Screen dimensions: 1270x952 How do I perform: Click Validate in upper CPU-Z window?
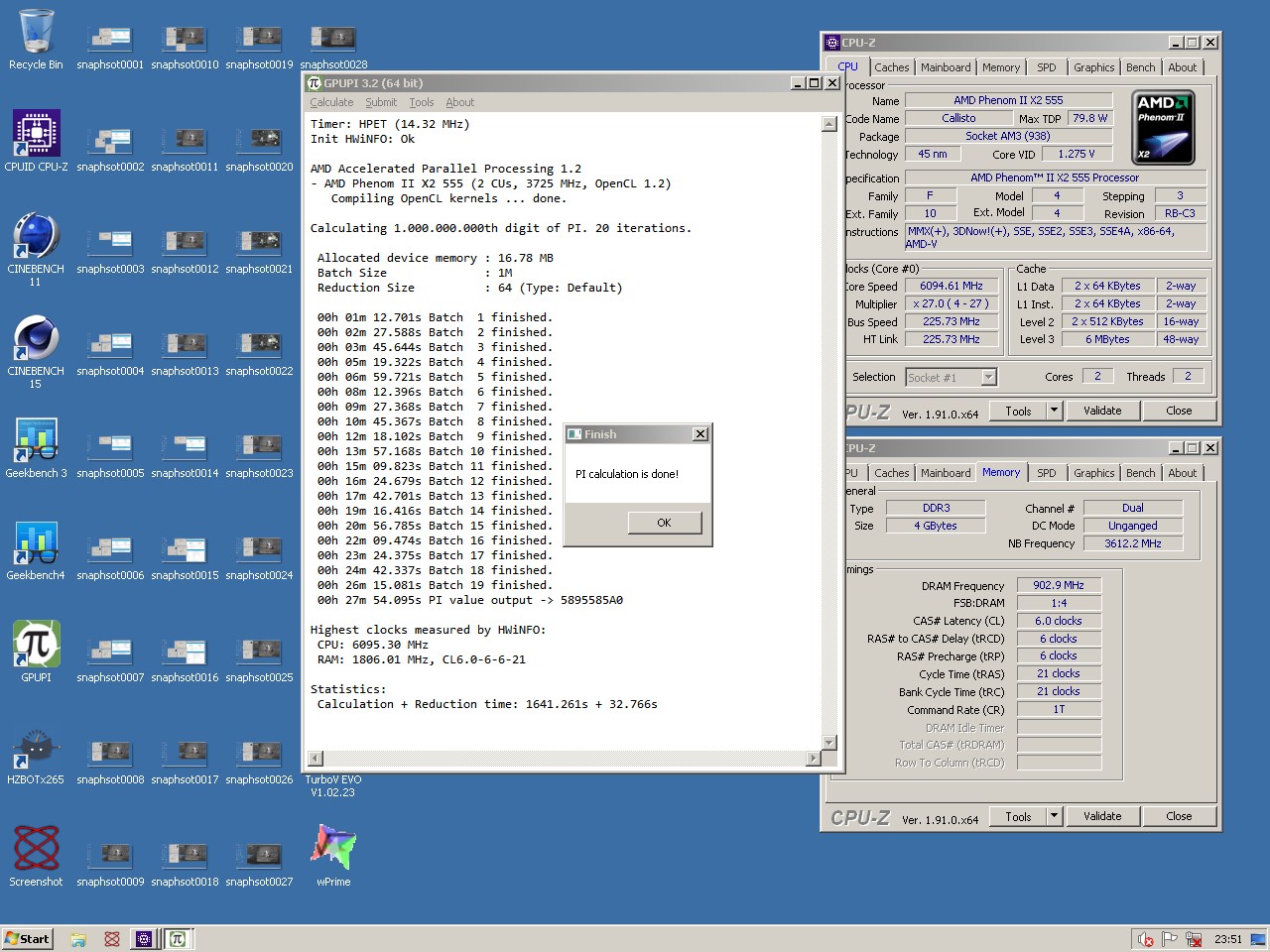pos(1101,411)
